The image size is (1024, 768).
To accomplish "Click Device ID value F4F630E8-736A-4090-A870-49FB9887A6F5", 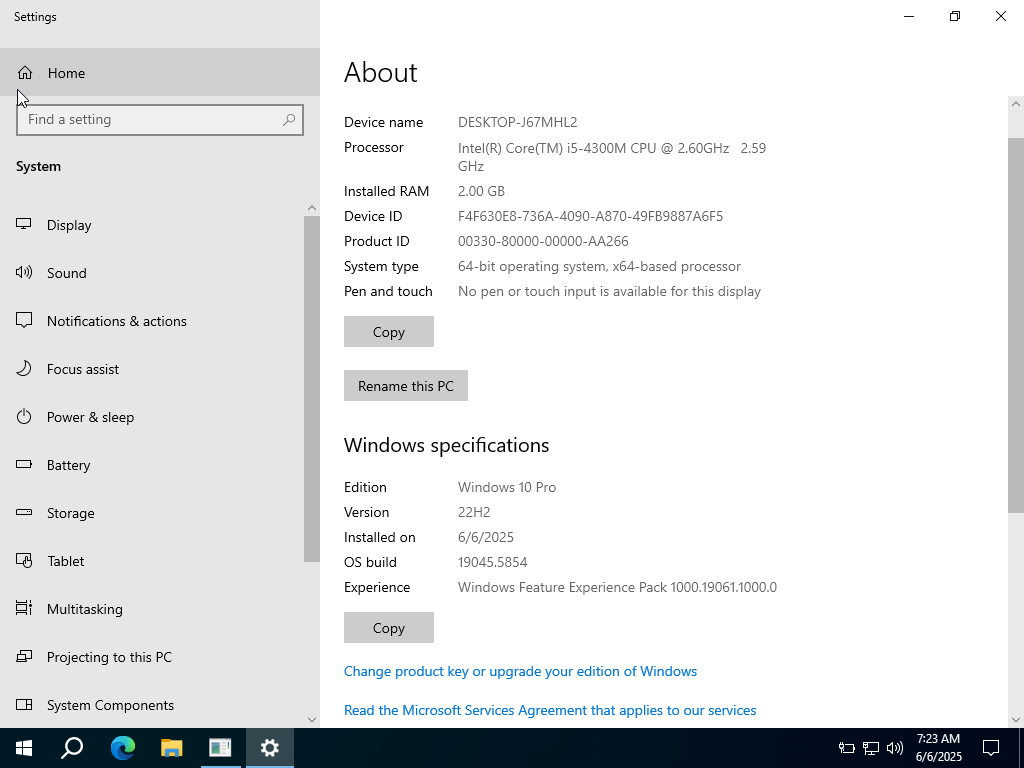I will coord(590,216).
